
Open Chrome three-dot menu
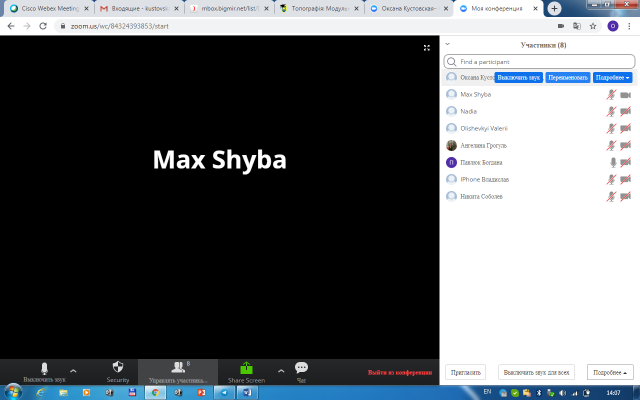pos(629,26)
